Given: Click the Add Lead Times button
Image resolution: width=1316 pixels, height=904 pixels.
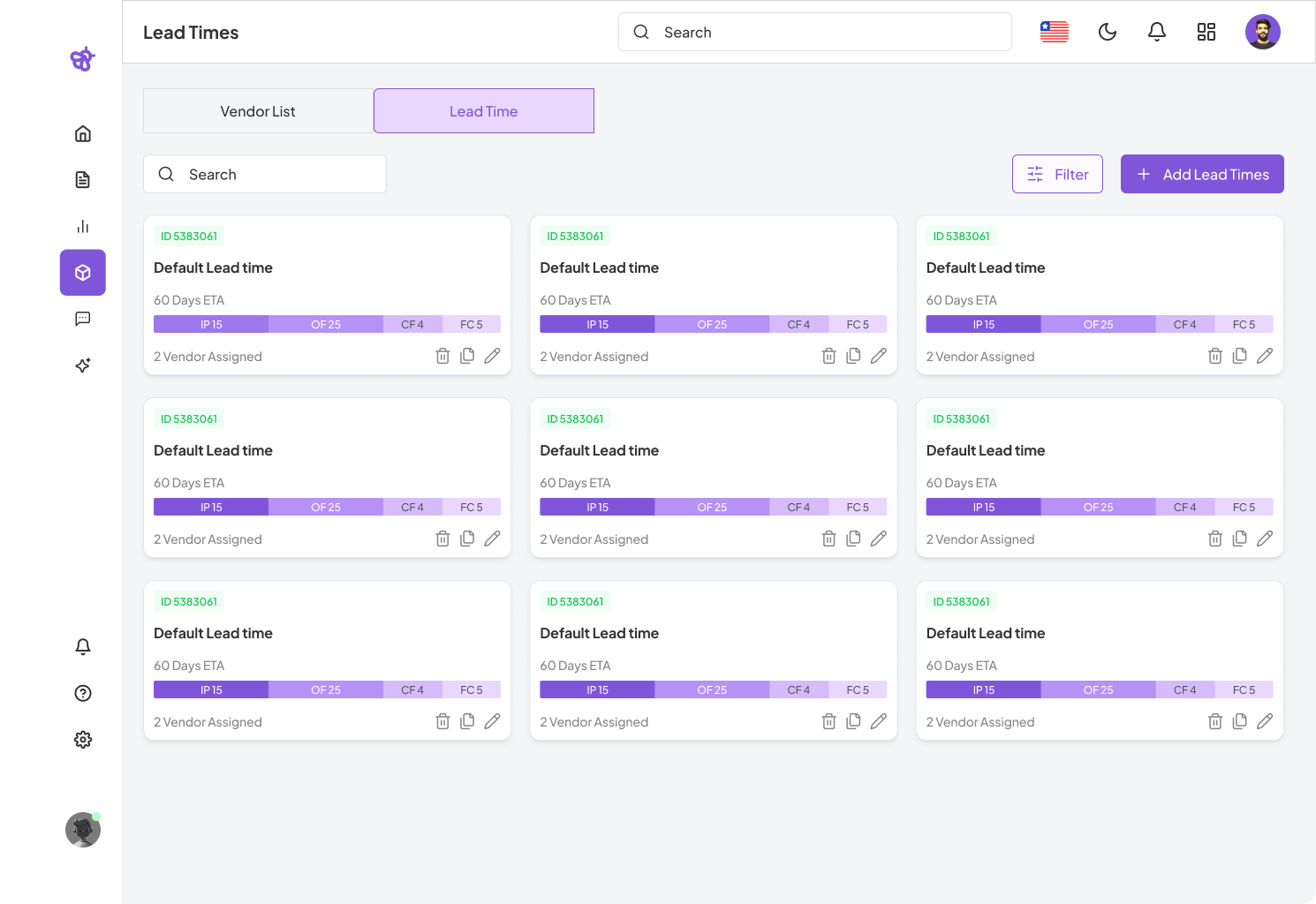Looking at the screenshot, I should coord(1201,175).
